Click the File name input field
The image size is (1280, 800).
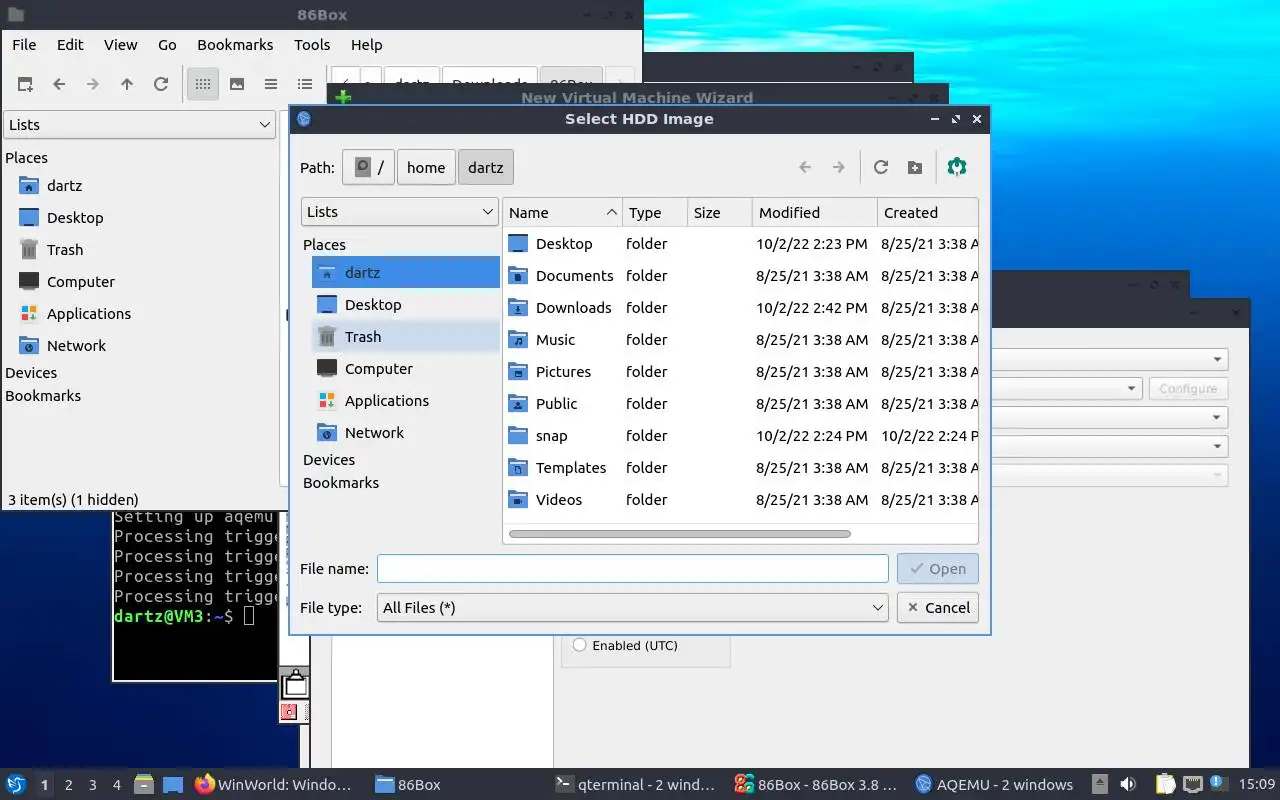coord(633,568)
